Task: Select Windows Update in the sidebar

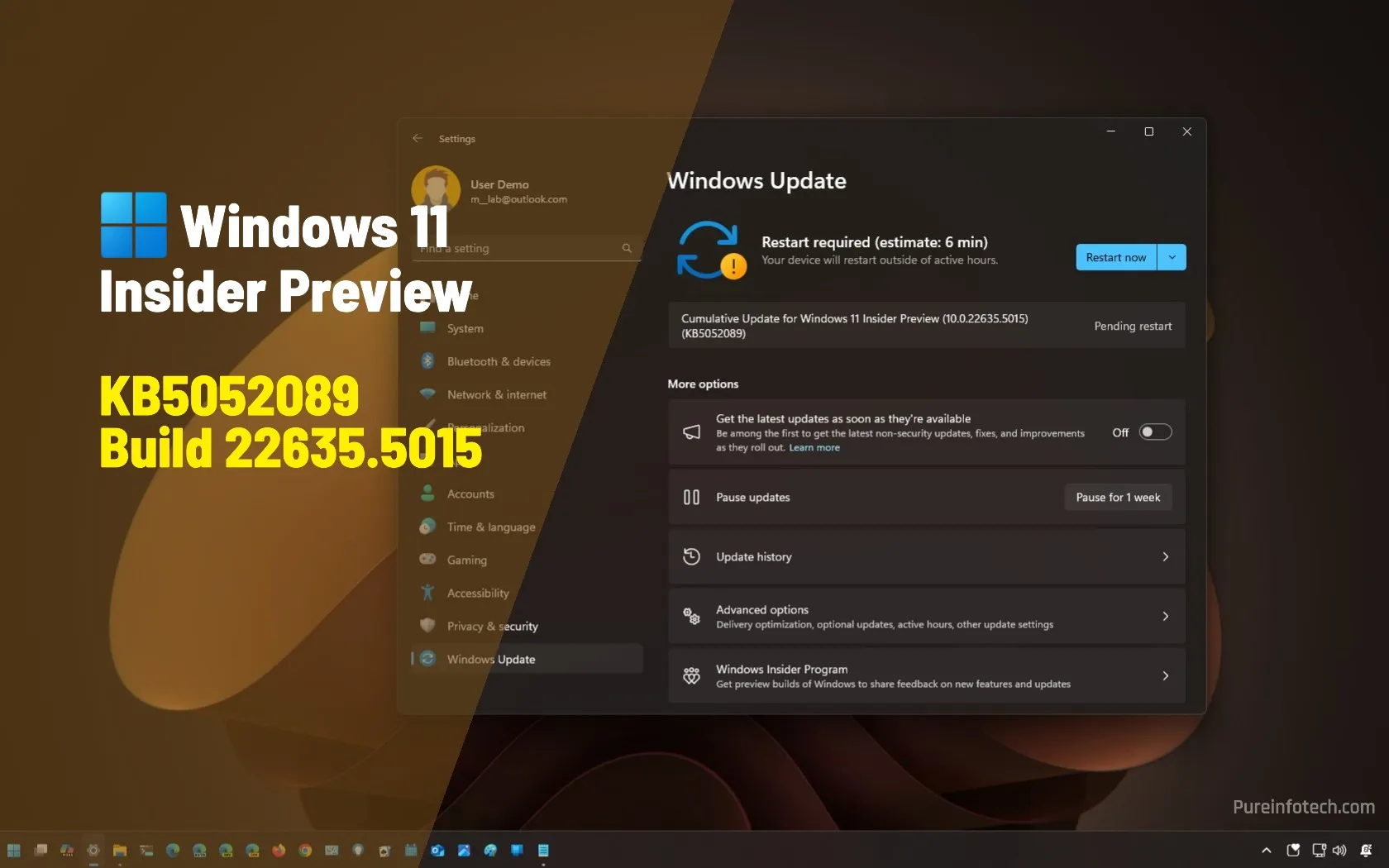Action: click(x=489, y=659)
